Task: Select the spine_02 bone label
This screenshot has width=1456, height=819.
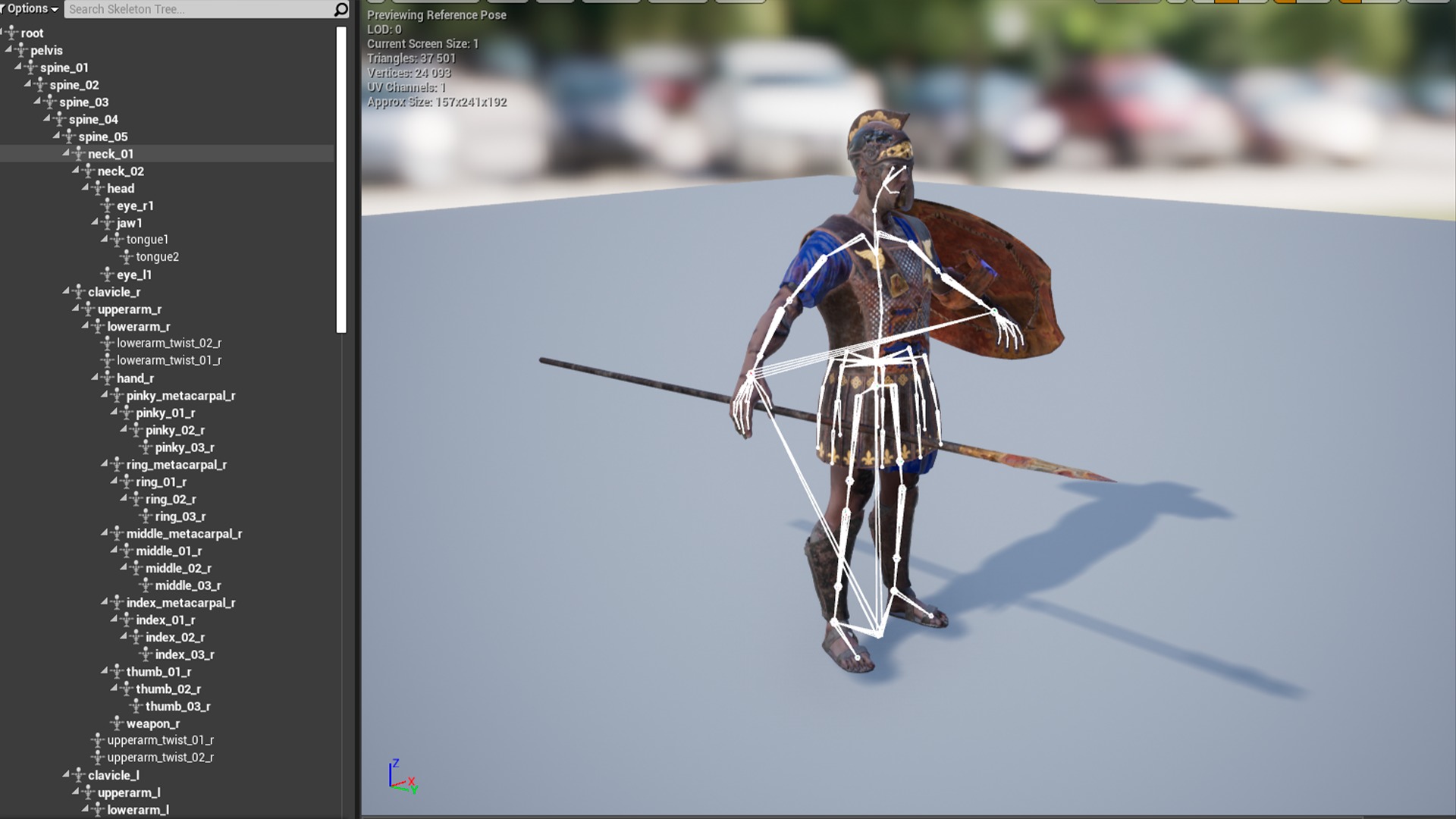Action: pos(74,85)
